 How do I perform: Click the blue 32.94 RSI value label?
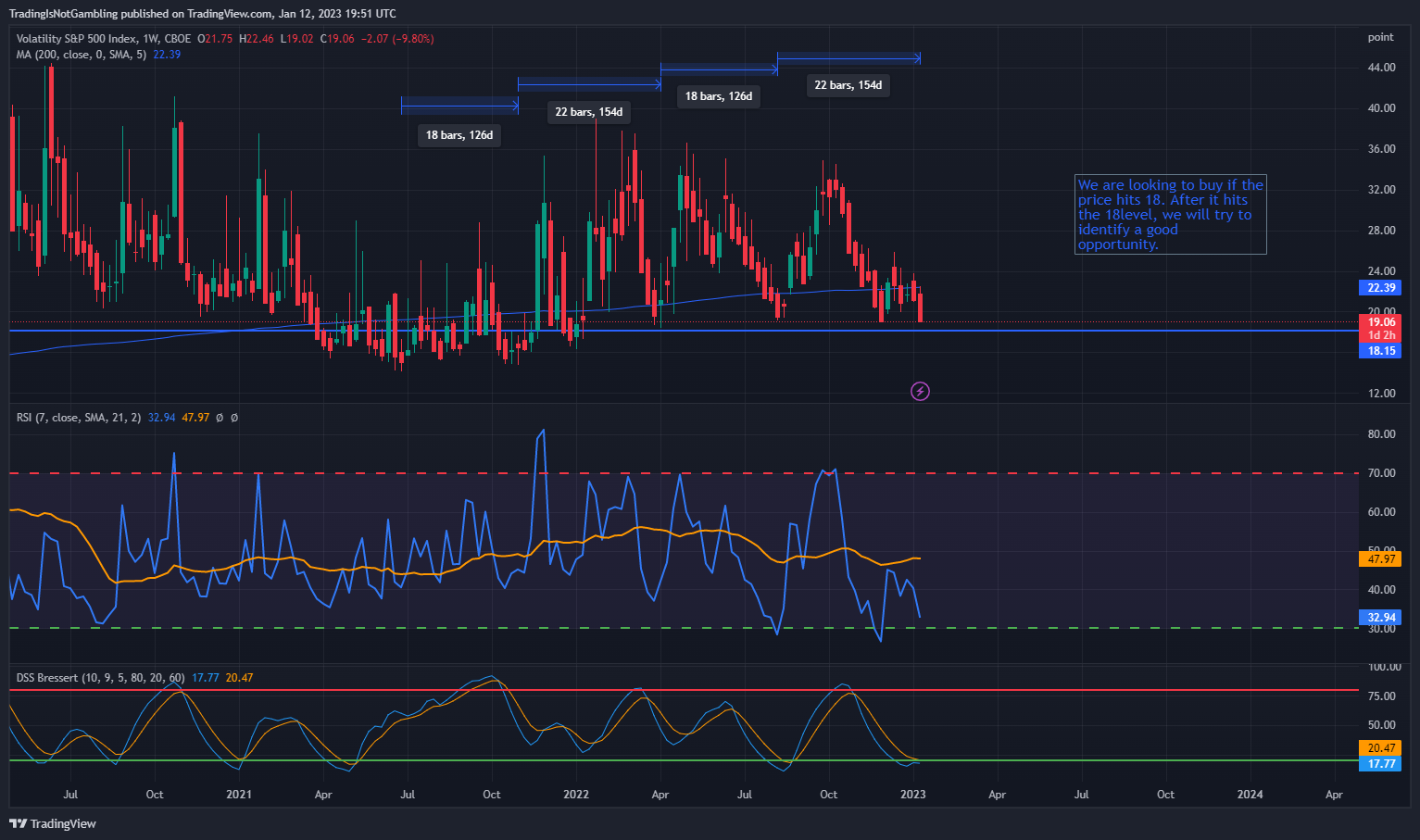(1380, 618)
